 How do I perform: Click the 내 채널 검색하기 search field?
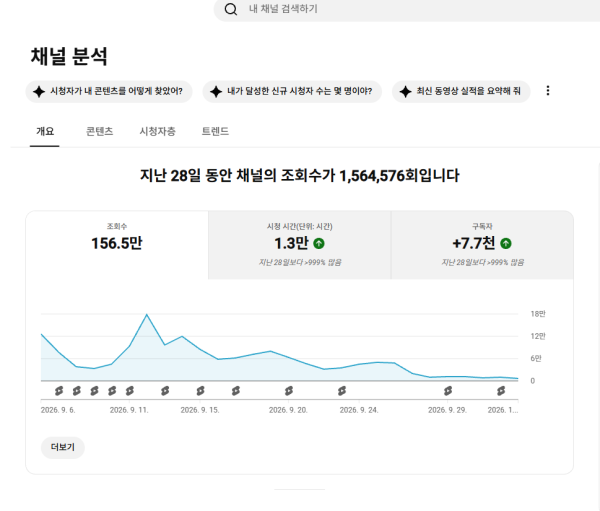407,9
